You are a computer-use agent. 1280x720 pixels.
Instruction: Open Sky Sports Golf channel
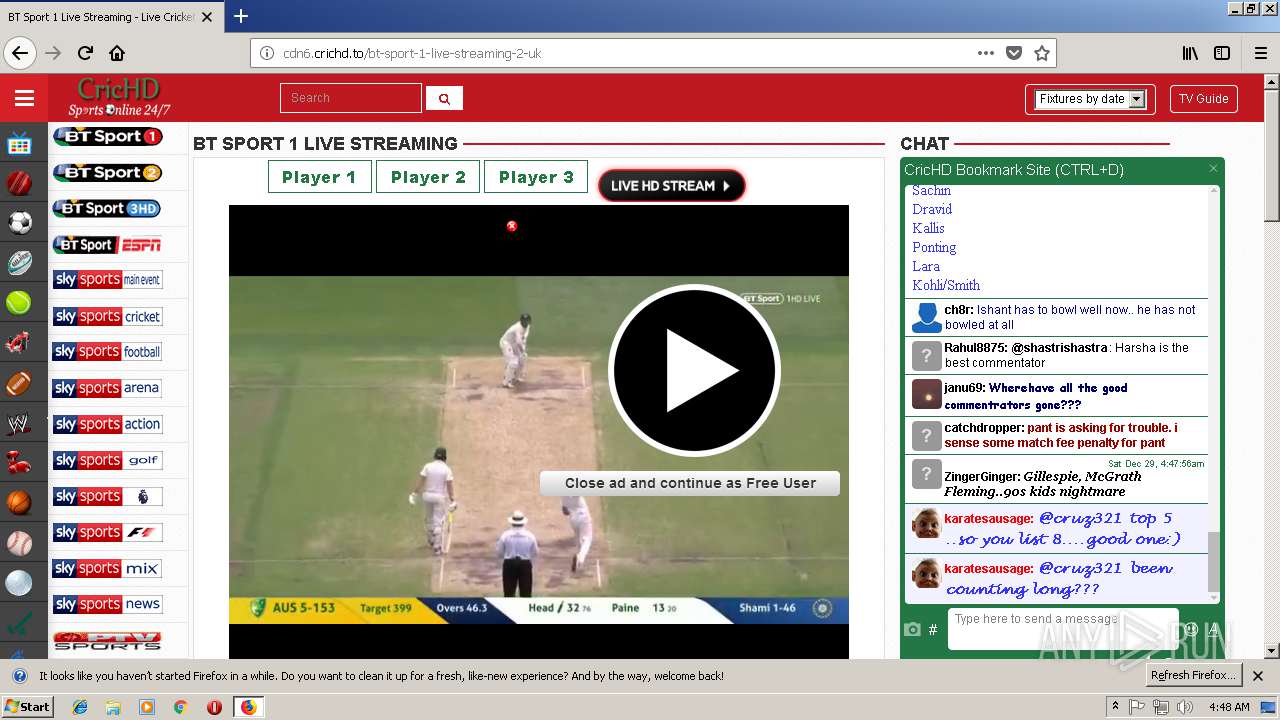point(107,460)
